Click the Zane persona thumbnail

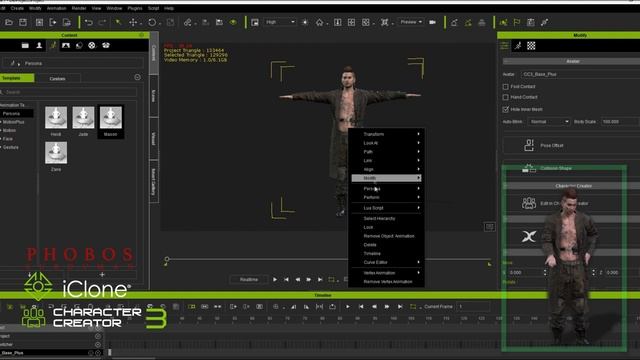click(56, 153)
